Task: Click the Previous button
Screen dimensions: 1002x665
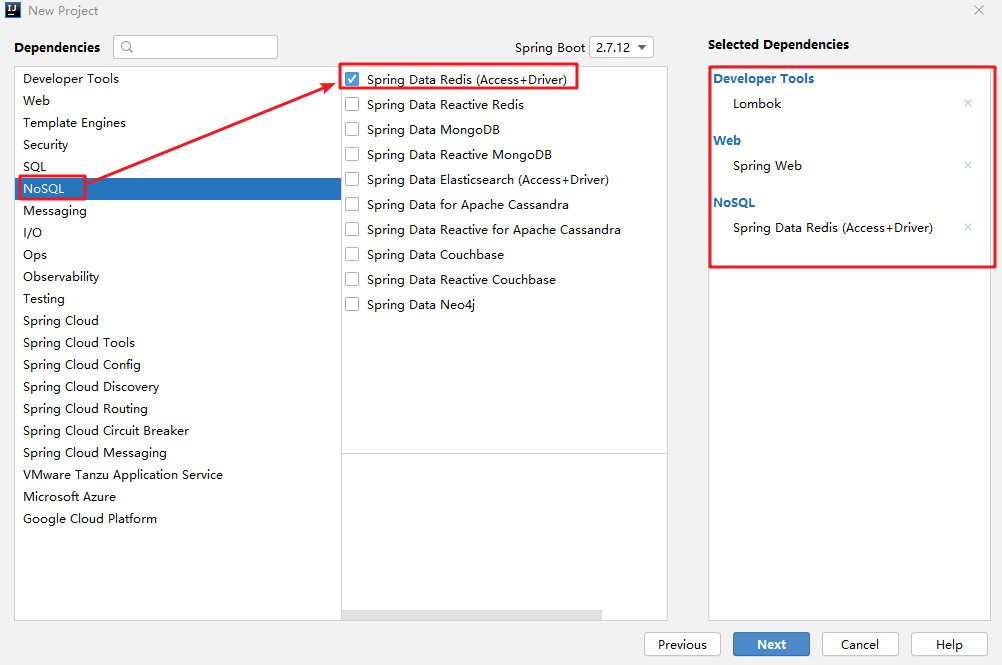Action: click(x=682, y=645)
